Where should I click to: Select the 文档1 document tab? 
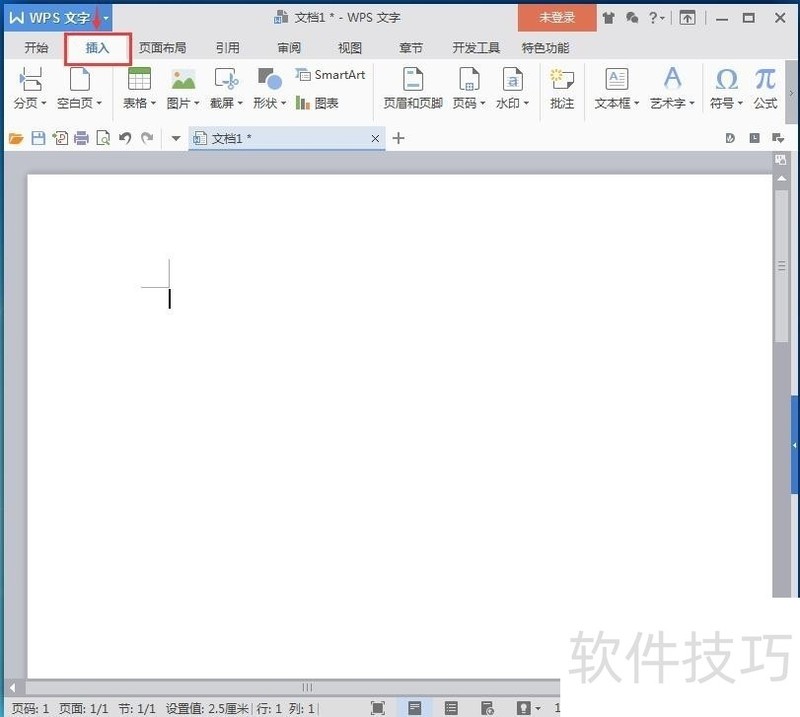[x=287, y=138]
